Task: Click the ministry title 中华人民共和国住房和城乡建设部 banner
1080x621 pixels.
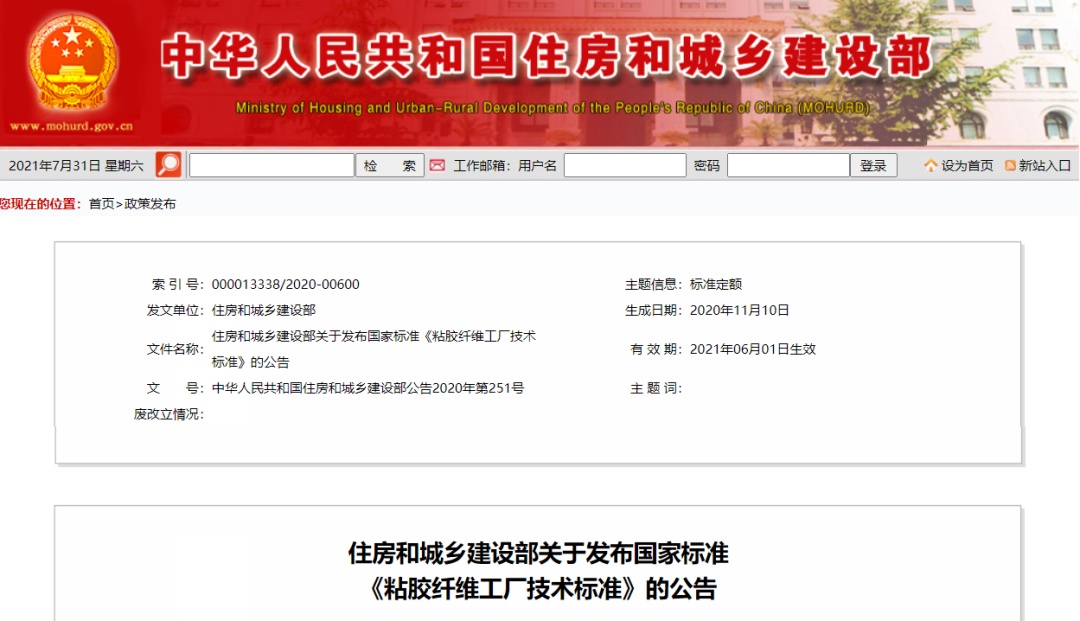Action: coord(545,58)
